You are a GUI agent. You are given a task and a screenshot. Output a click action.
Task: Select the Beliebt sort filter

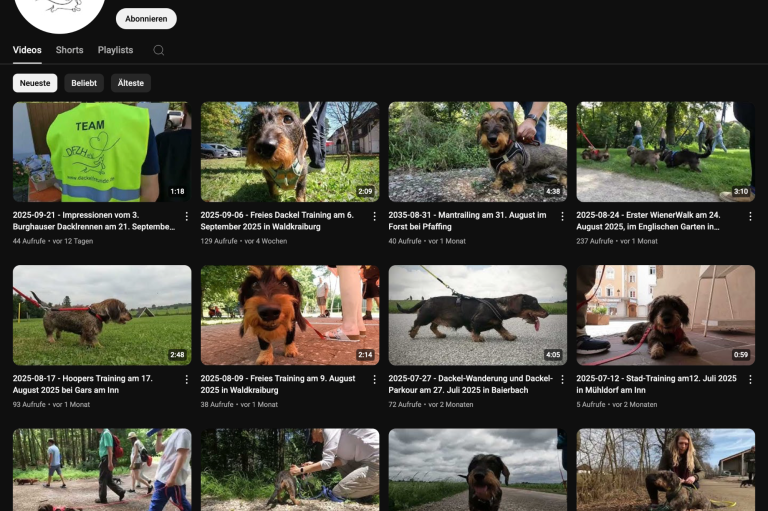click(x=84, y=83)
